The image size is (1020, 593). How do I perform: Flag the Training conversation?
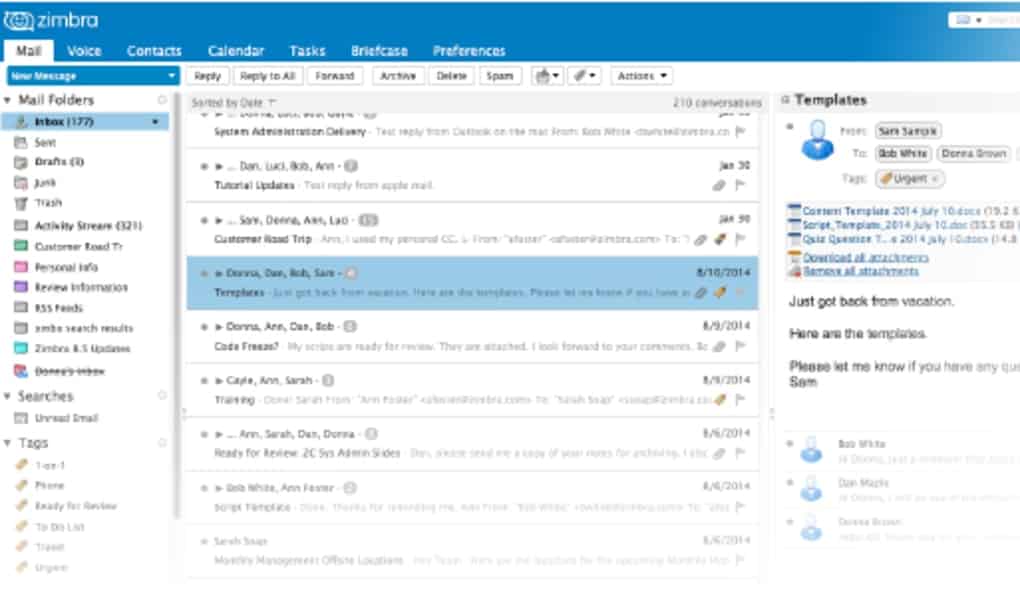point(740,400)
